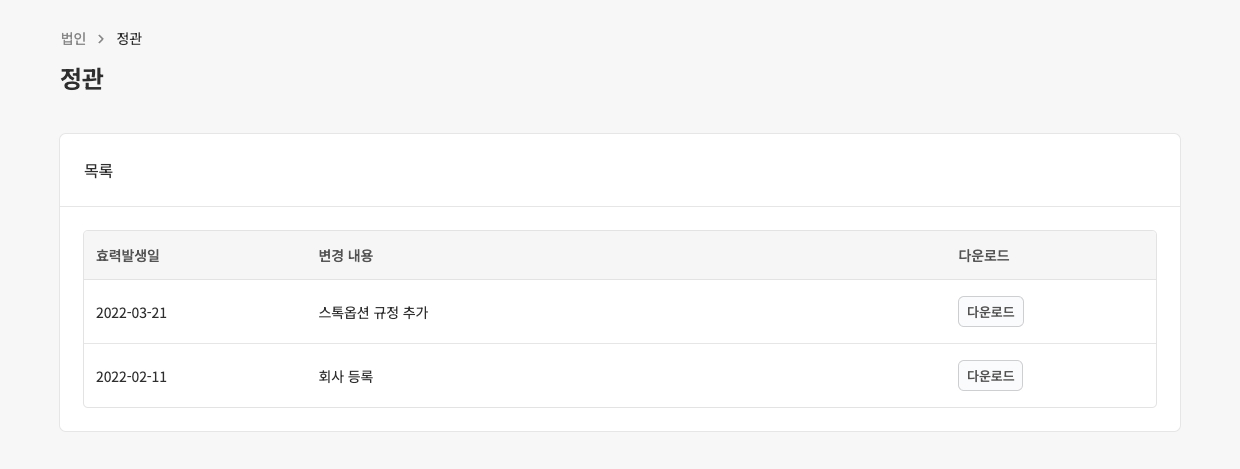
Task: Click the 목록 card title
Action: pos(98,171)
